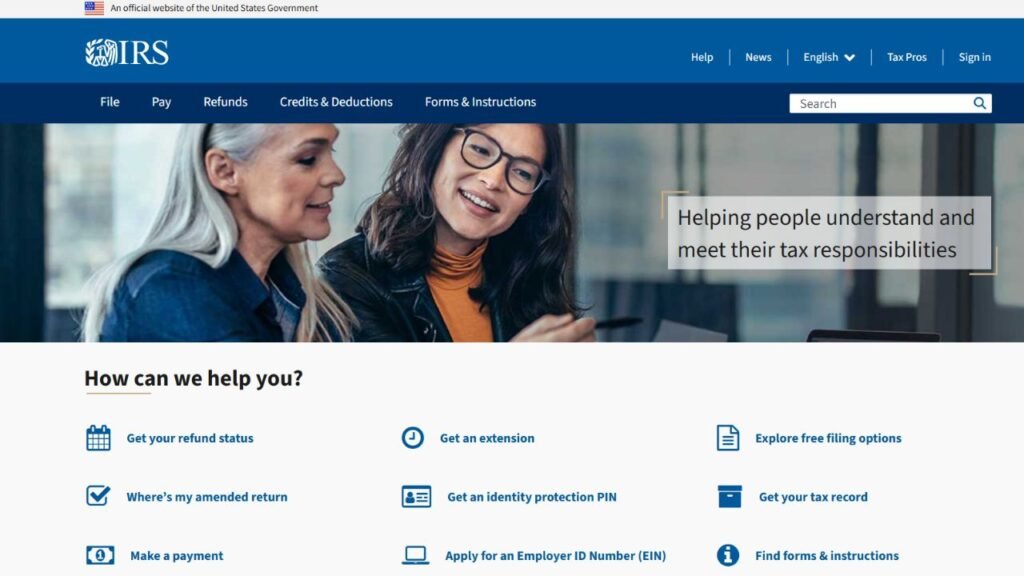Open the Get your refund status link
Image resolution: width=1024 pixels, height=576 pixels.
tap(190, 438)
